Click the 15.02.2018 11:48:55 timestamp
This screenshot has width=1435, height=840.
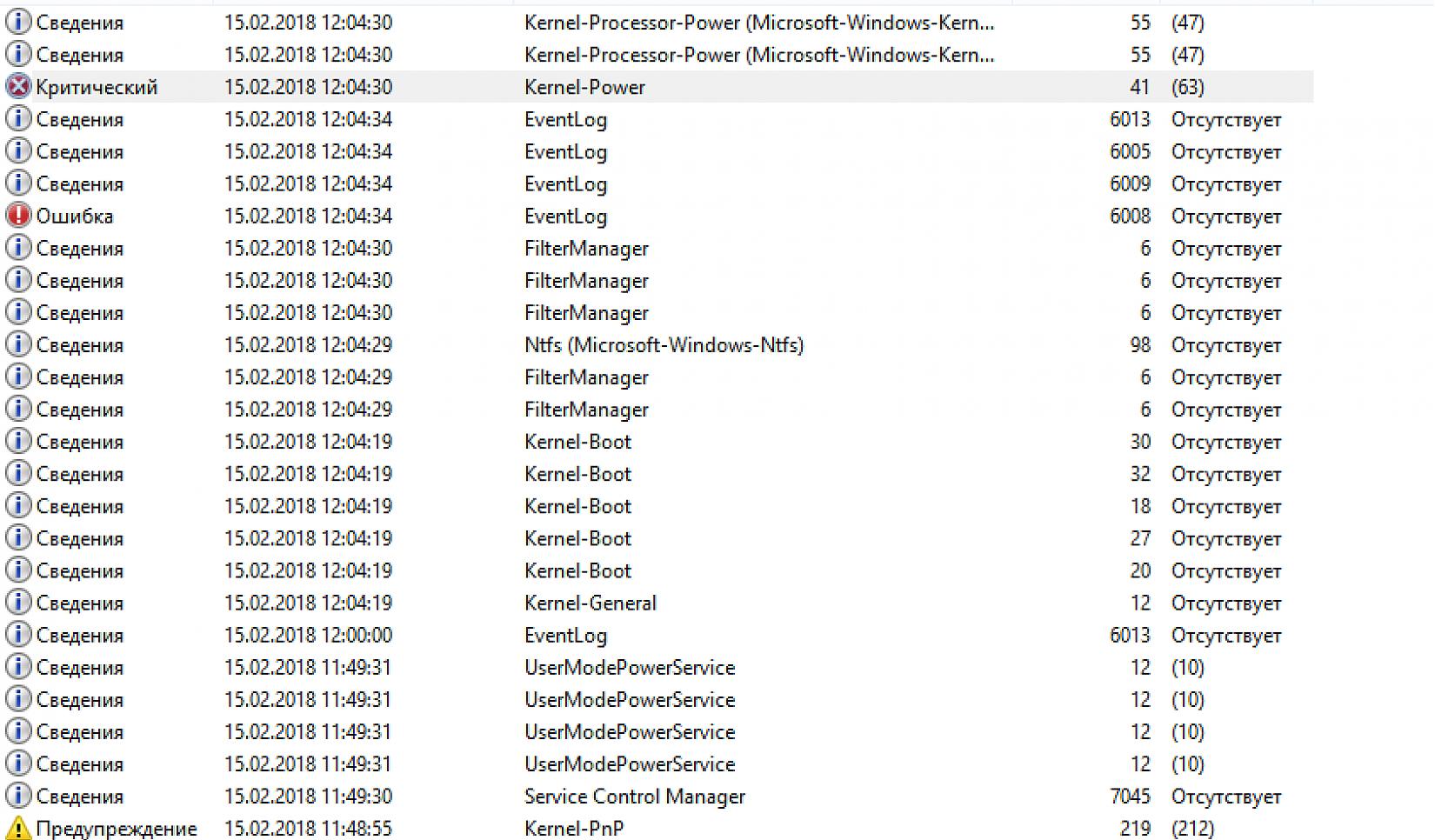[308, 828]
